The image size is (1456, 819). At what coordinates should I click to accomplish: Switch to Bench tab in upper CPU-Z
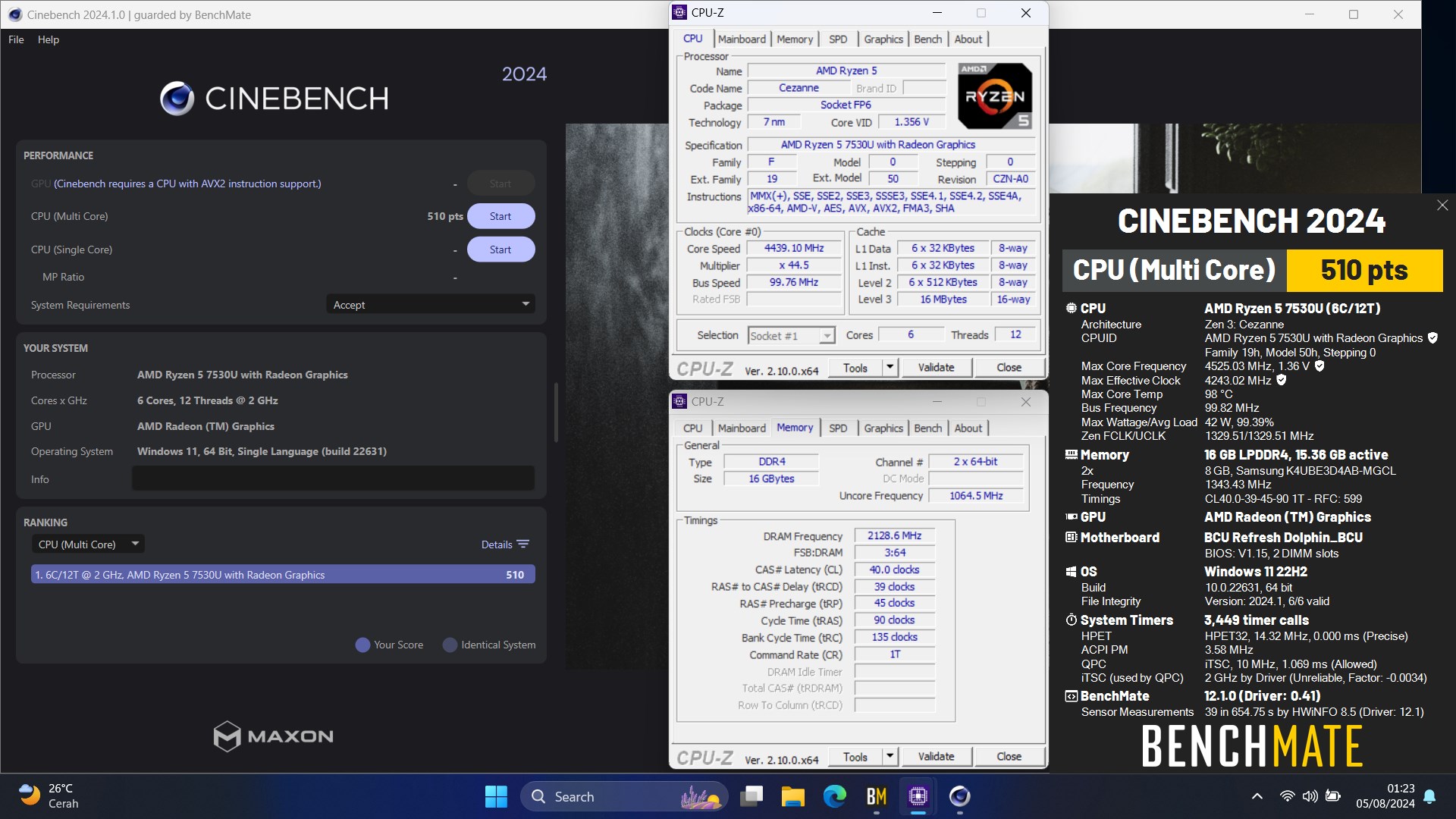[928, 39]
